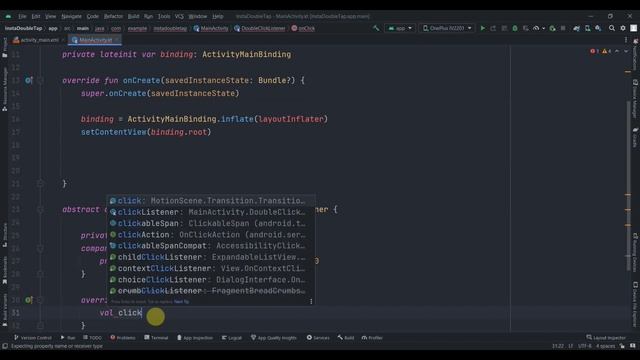Click the '4 spaces' indent setting
The image size is (640, 360).
coord(605,346)
